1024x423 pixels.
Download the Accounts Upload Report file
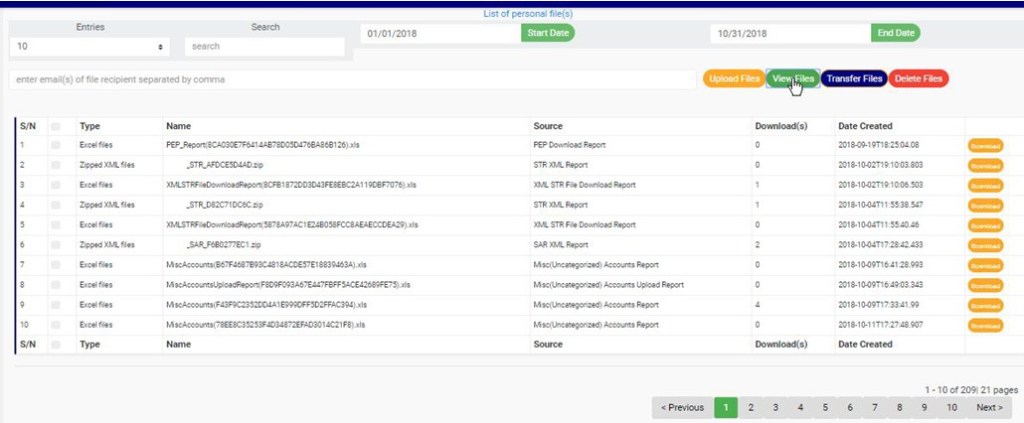(x=985, y=285)
